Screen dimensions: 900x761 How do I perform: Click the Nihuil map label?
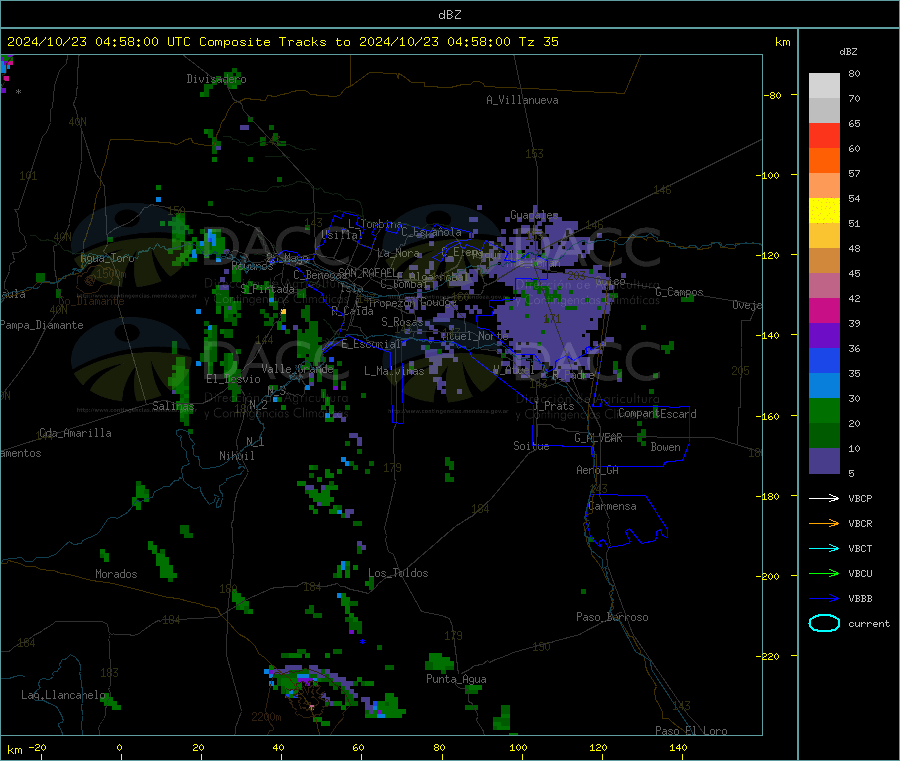coord(236,456)
